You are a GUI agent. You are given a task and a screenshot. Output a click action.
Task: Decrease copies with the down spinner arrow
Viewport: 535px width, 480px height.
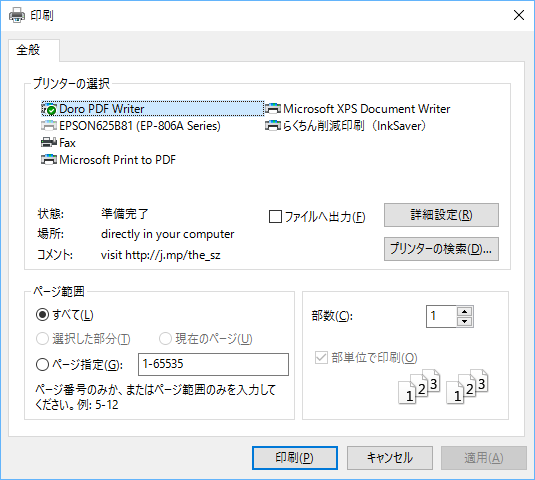click(x=464, y=321)
